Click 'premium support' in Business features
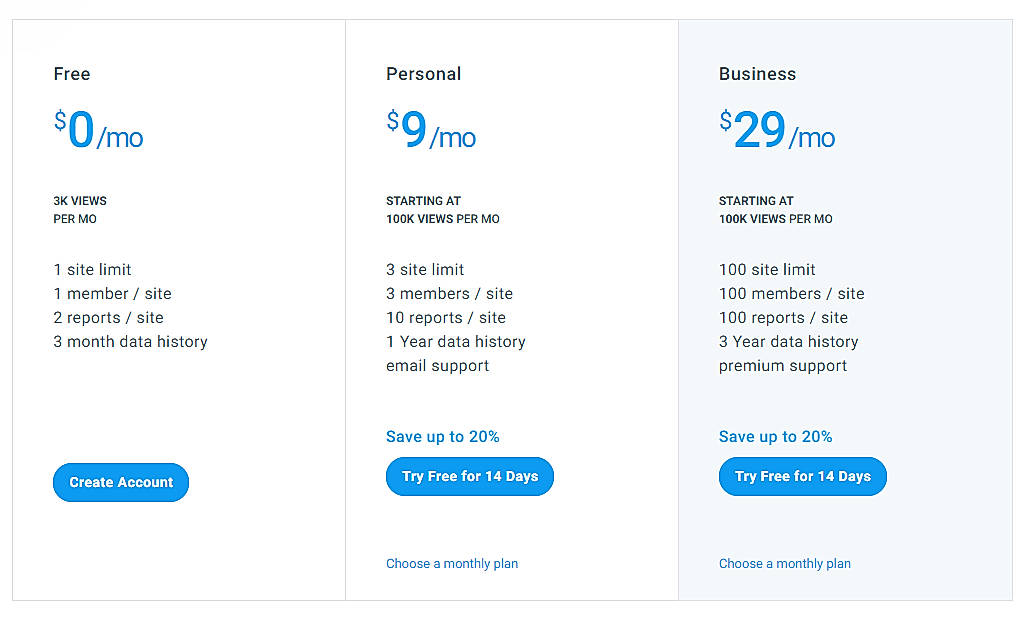The height and width of the screenshot is (620, 1027). (783, 366)
